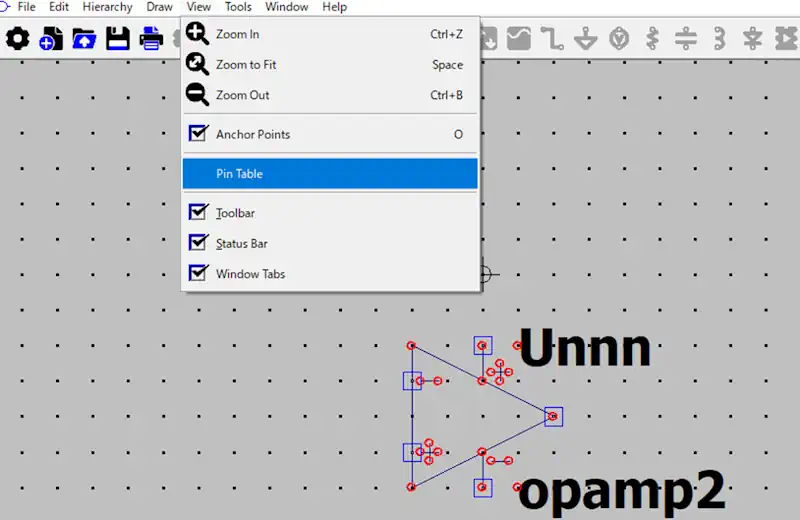Image resolution: width=800 pixels, height=520 pixels.
Task: Choose Pin Table from the View menu
Action: (x=240, y=174)
